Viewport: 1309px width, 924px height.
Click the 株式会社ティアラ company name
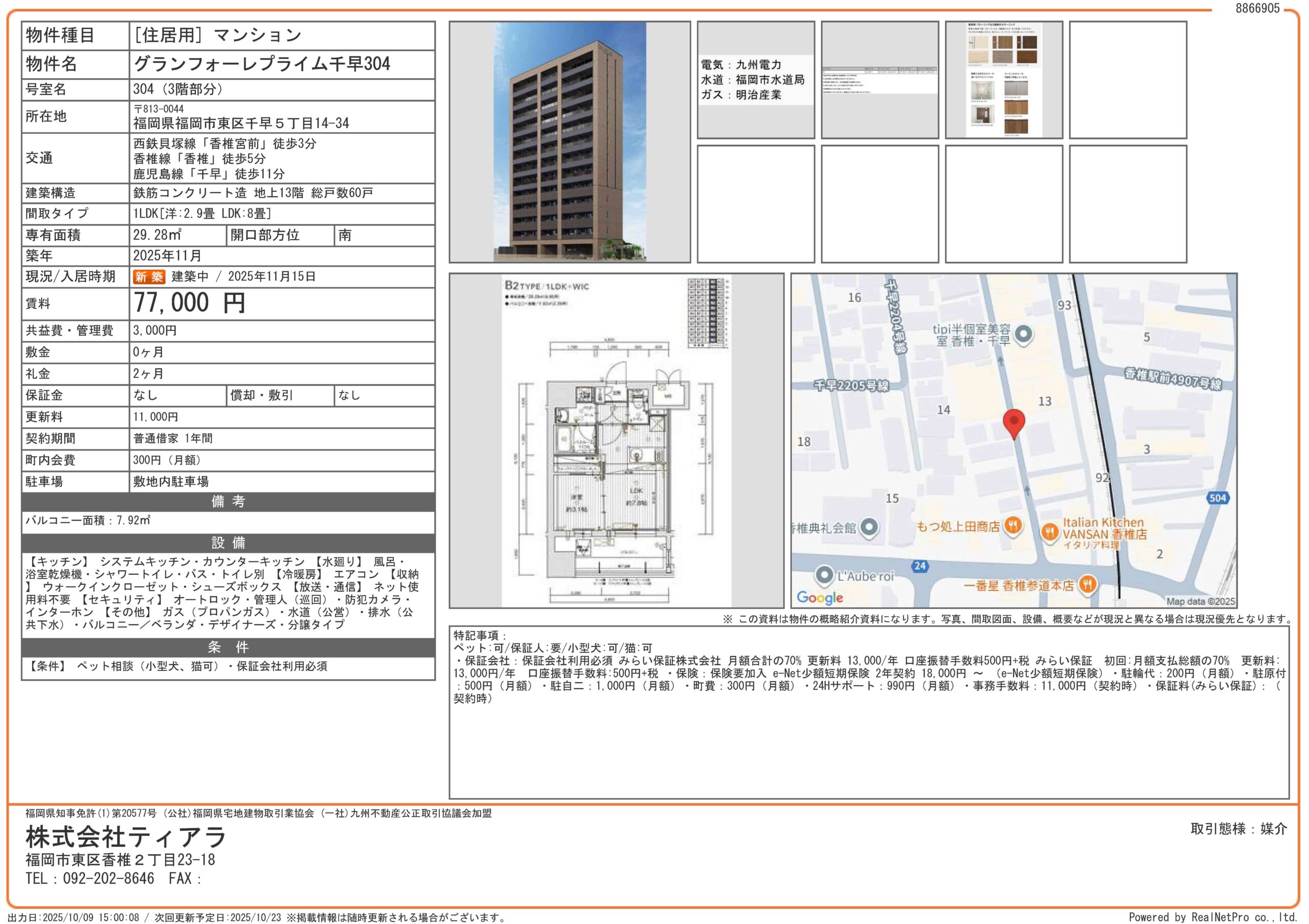coord(126,837)
